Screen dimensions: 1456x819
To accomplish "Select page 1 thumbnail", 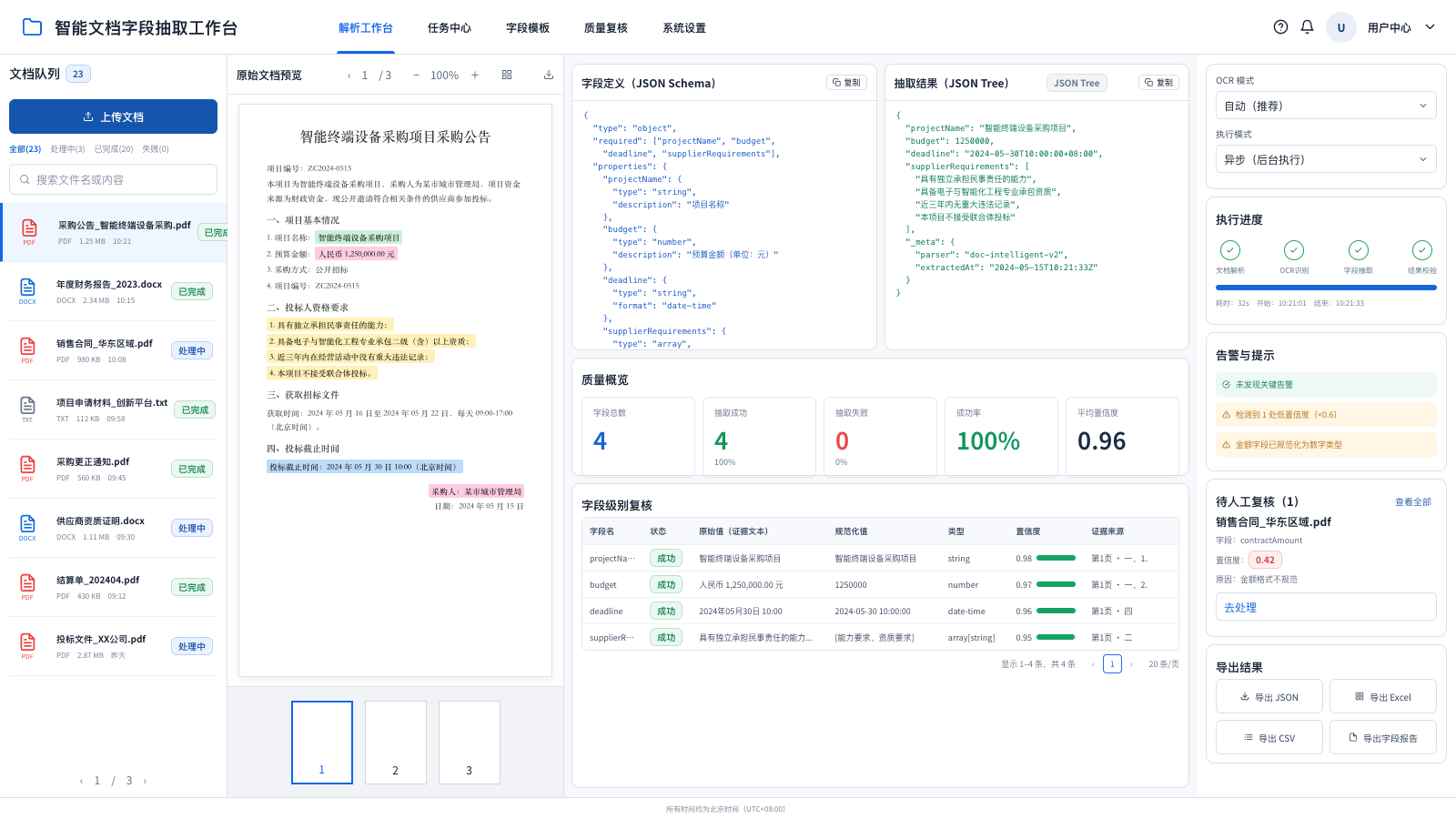I will click(322, 743).
